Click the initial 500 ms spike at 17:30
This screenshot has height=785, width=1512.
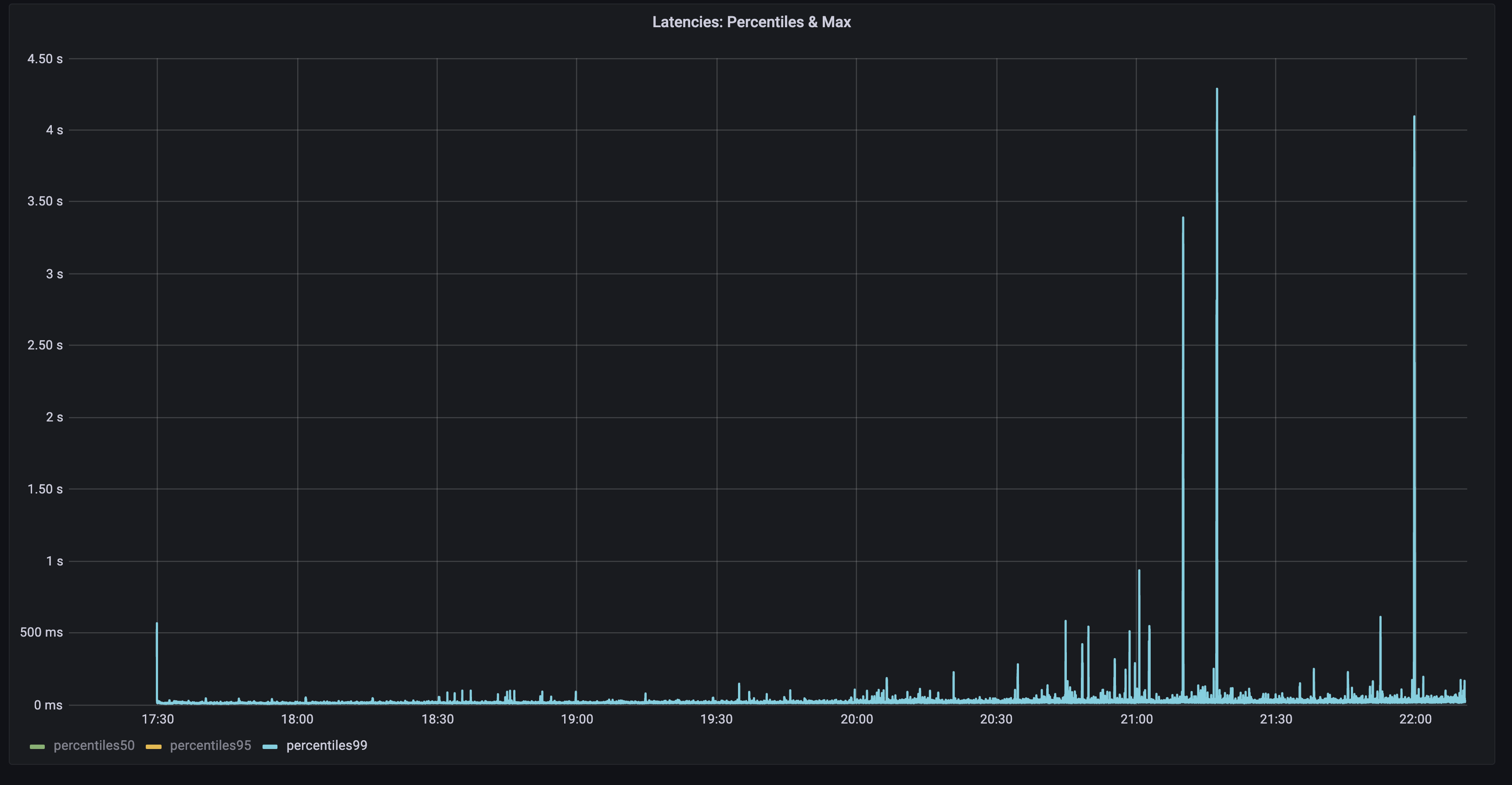point(157,662)
